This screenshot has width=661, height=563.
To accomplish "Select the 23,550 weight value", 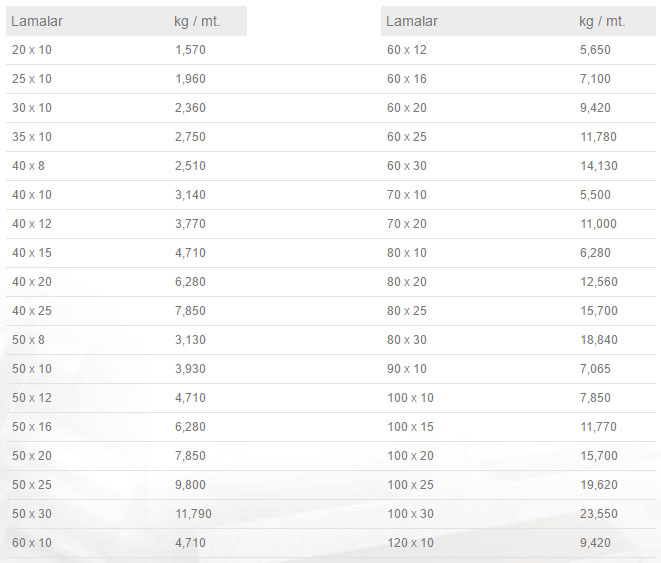I will pyautogui.click(x=598, y=514).
